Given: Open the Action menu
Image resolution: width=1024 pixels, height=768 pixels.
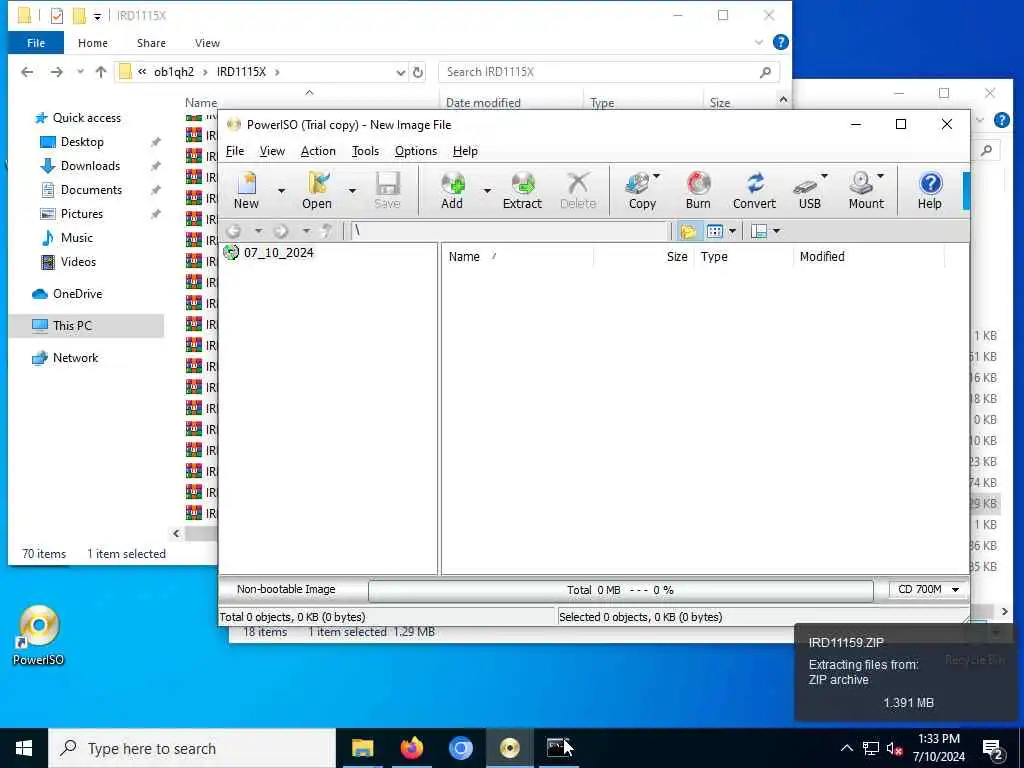Looking at the screenshot, I should tap(318, 151).
